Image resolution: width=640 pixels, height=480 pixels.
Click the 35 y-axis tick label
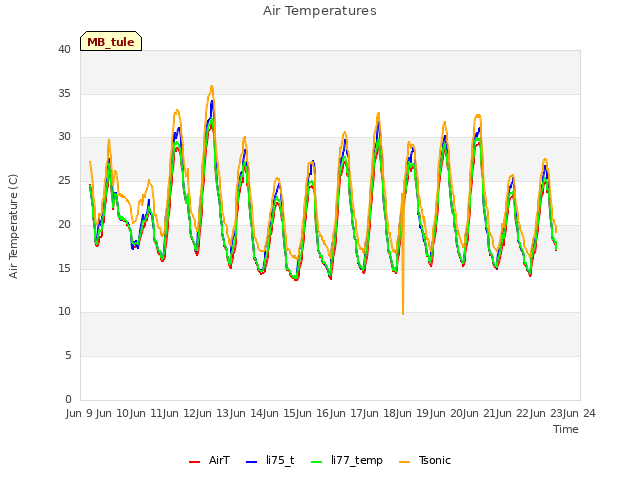pos(64,93)
